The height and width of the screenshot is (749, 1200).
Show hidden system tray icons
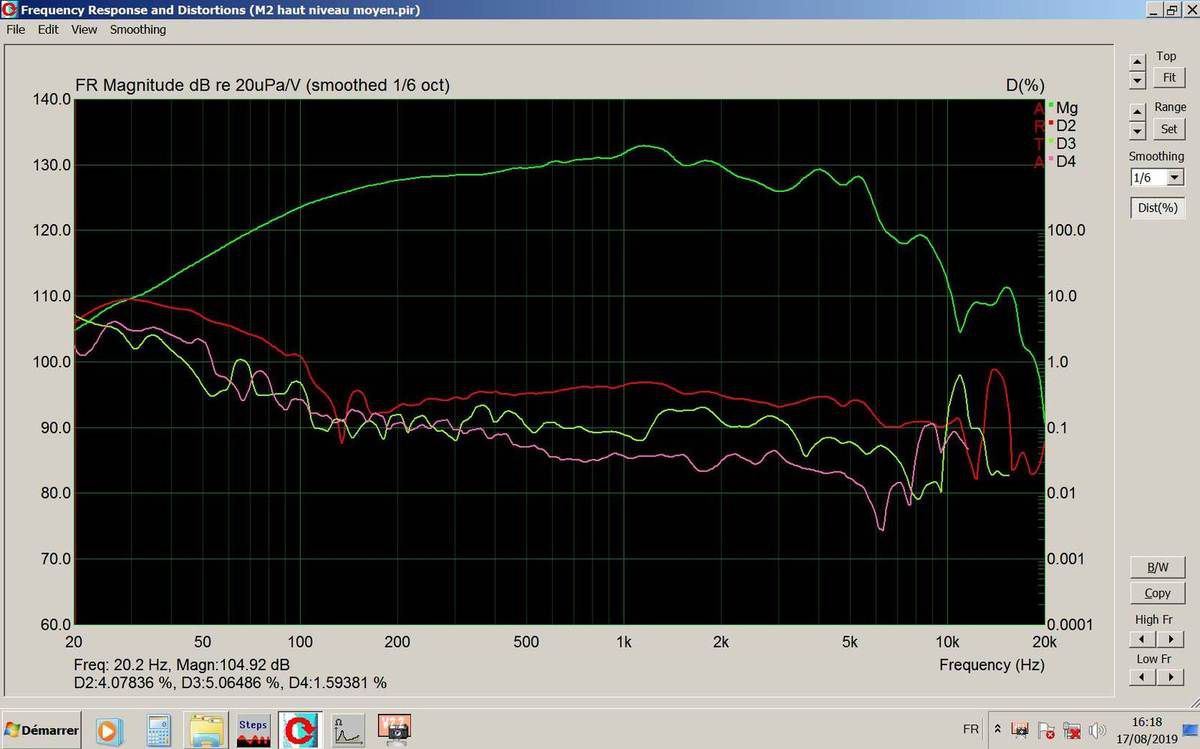point(997,730)
